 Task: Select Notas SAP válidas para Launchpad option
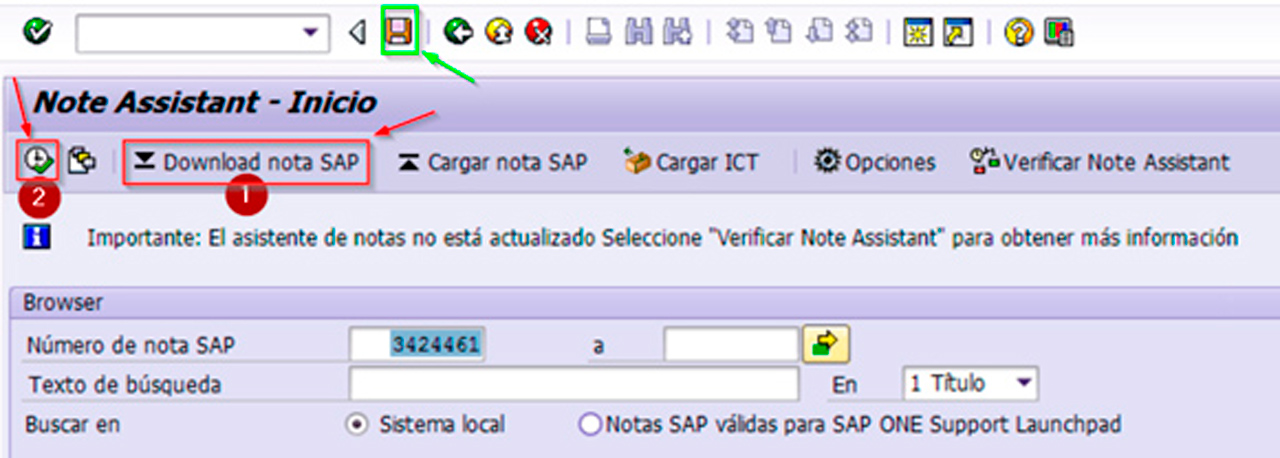pos(588,425)
